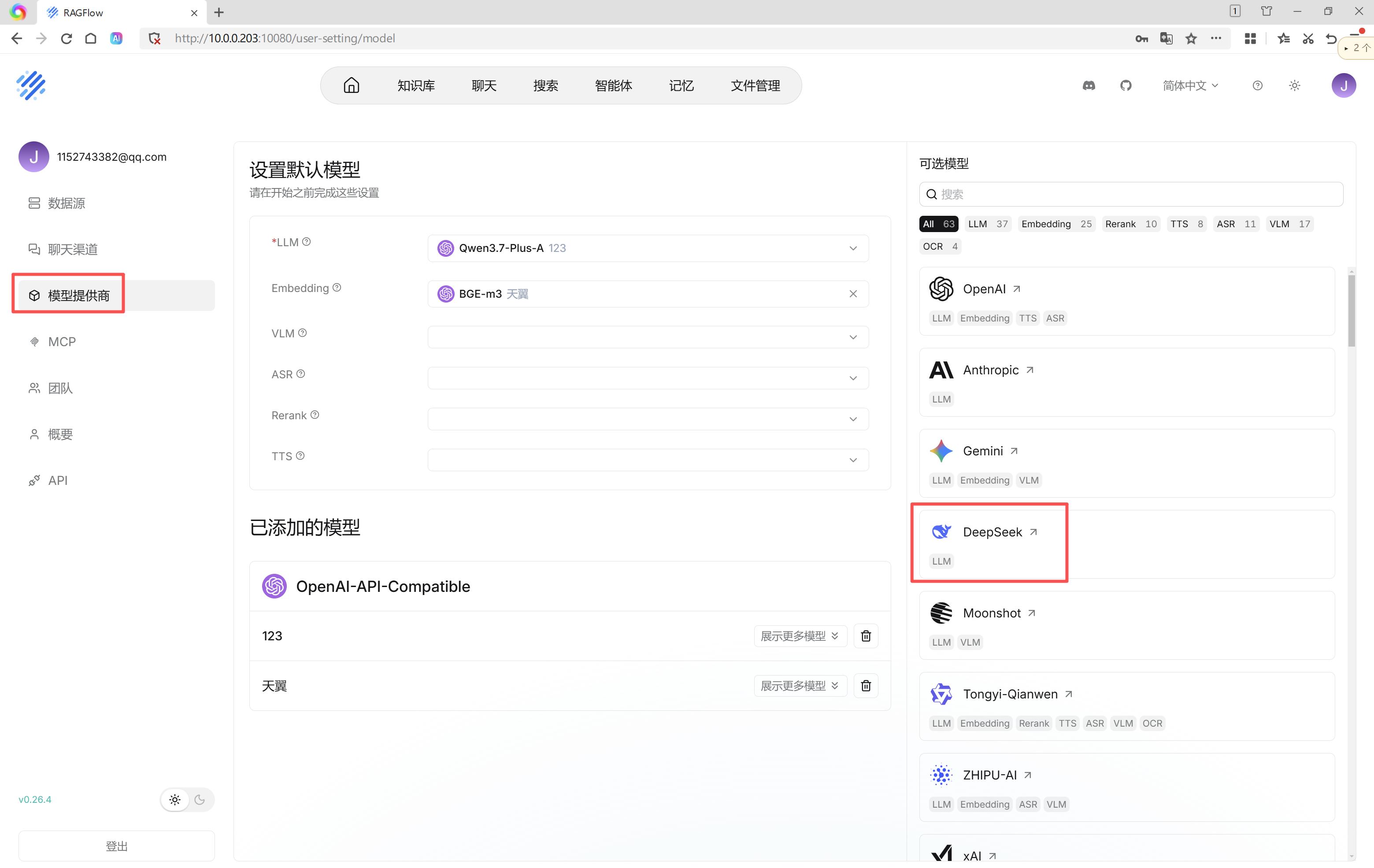Reload the browser page

pyautogui.click(x=66, y=38)
